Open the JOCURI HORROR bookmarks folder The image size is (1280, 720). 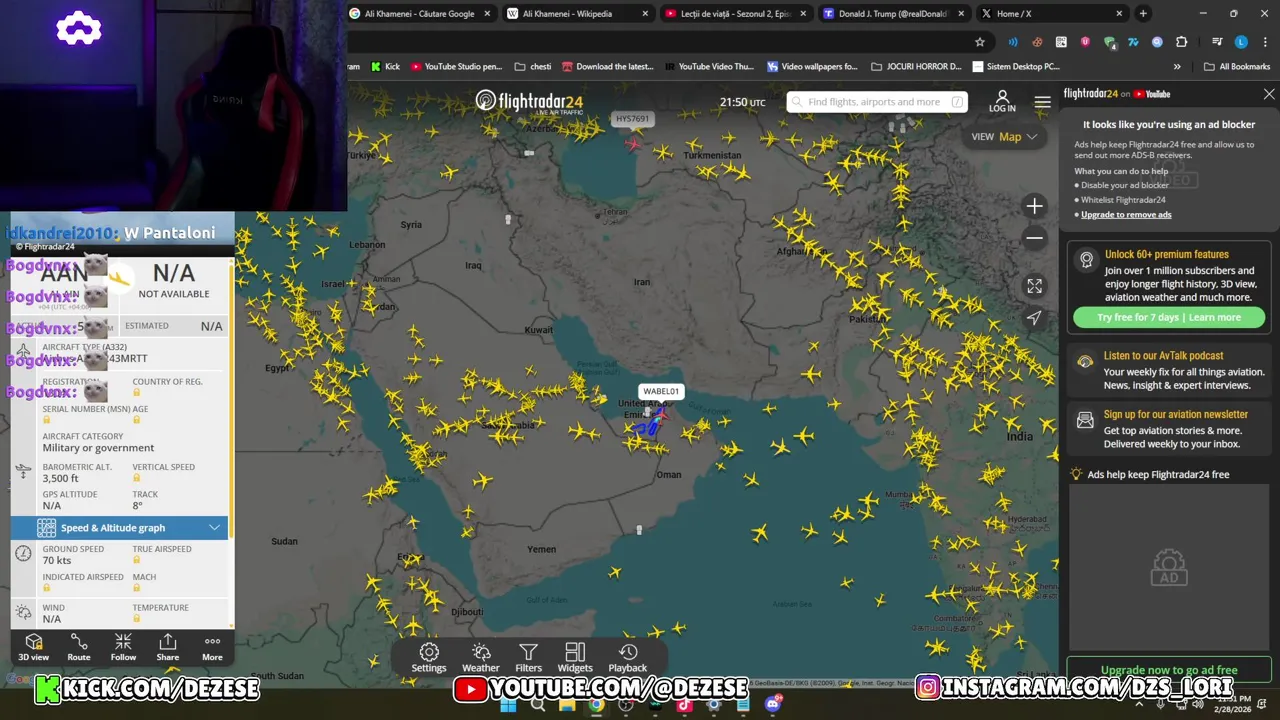(x=916, y=67)
